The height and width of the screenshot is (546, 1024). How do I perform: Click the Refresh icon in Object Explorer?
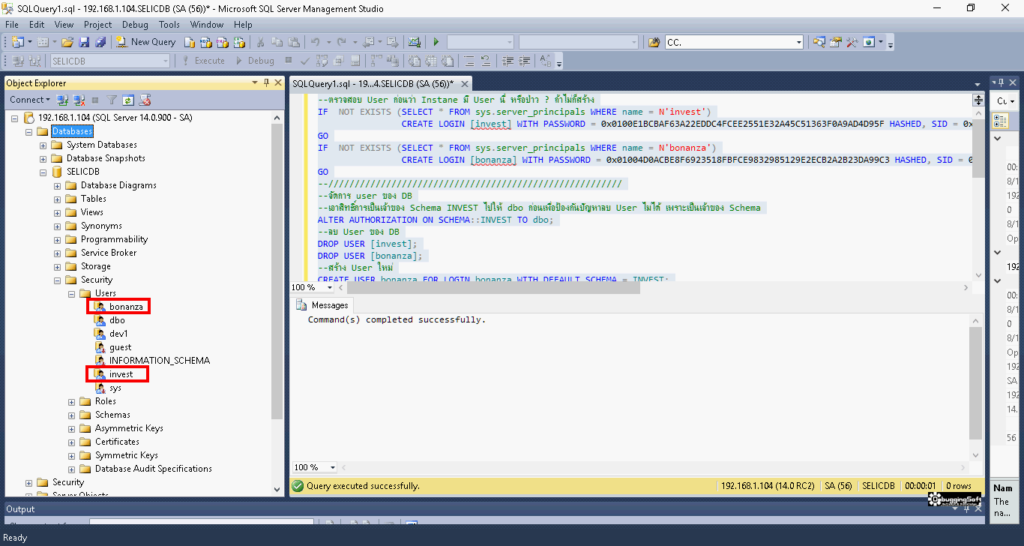pos(128,100)
